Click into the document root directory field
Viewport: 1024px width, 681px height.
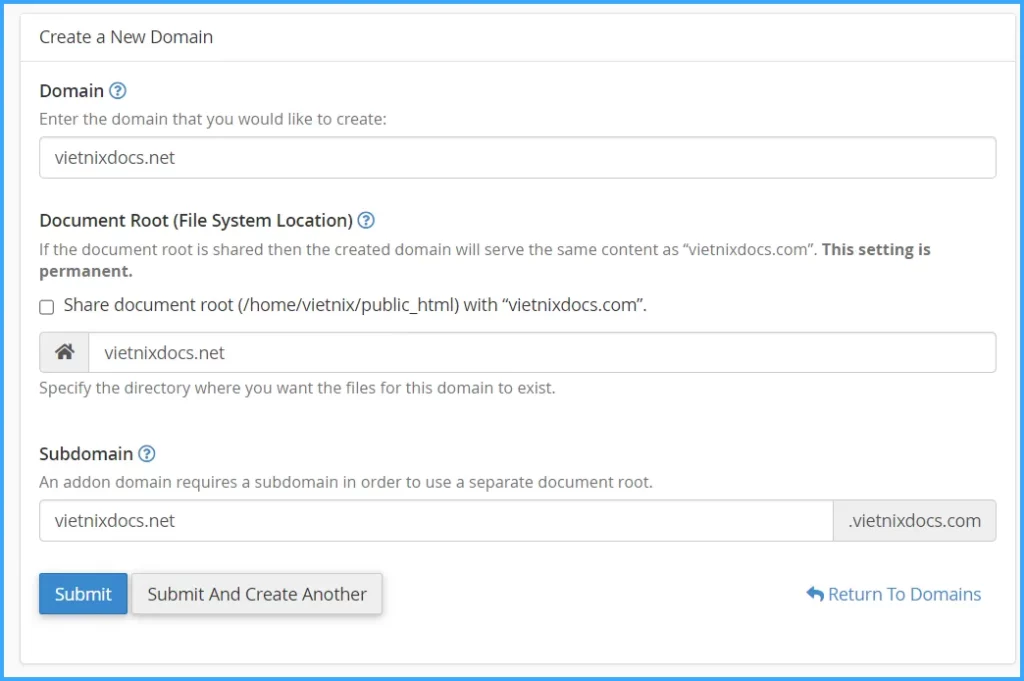541,352
